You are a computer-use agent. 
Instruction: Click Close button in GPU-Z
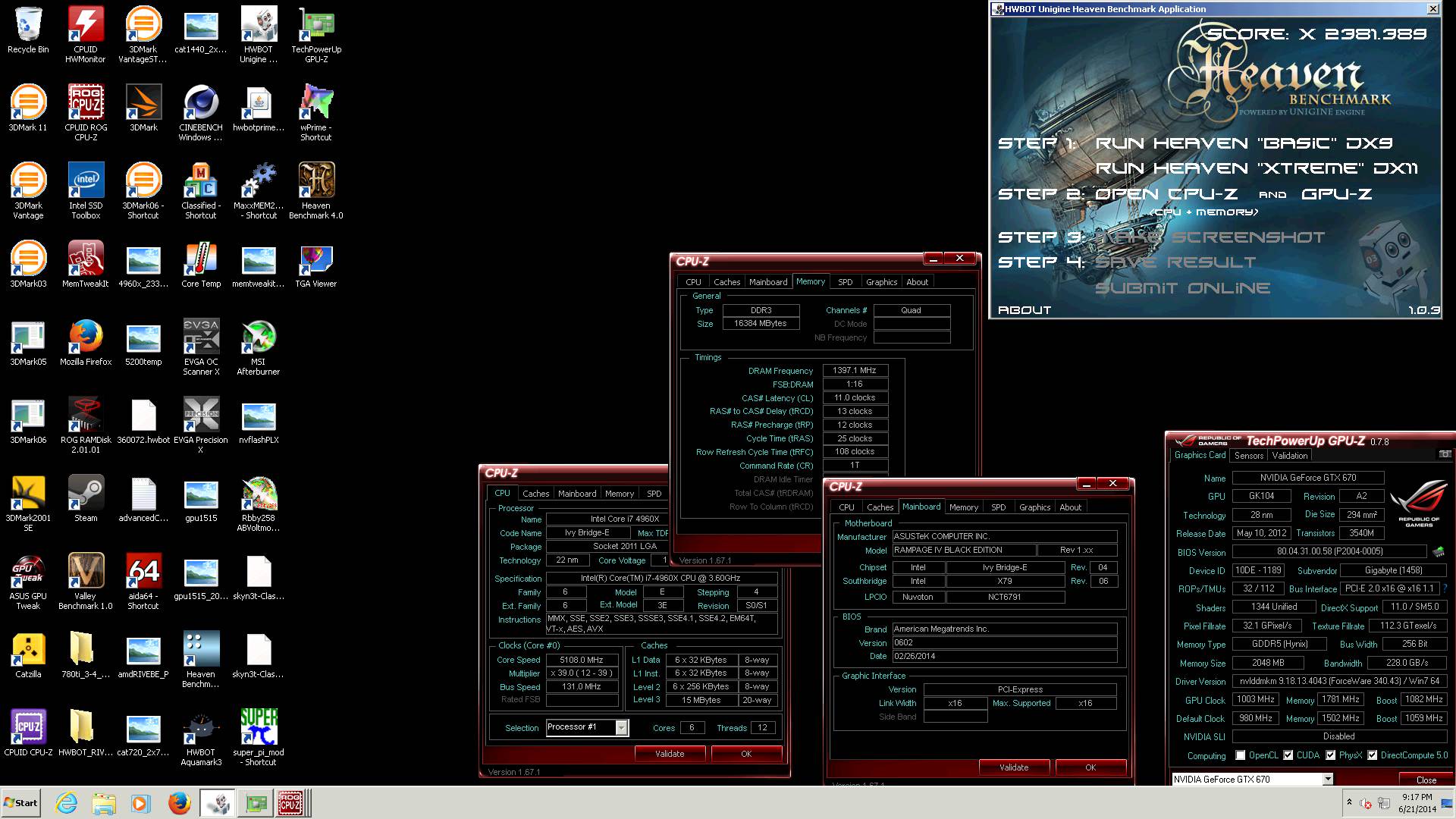(1426, 780)
